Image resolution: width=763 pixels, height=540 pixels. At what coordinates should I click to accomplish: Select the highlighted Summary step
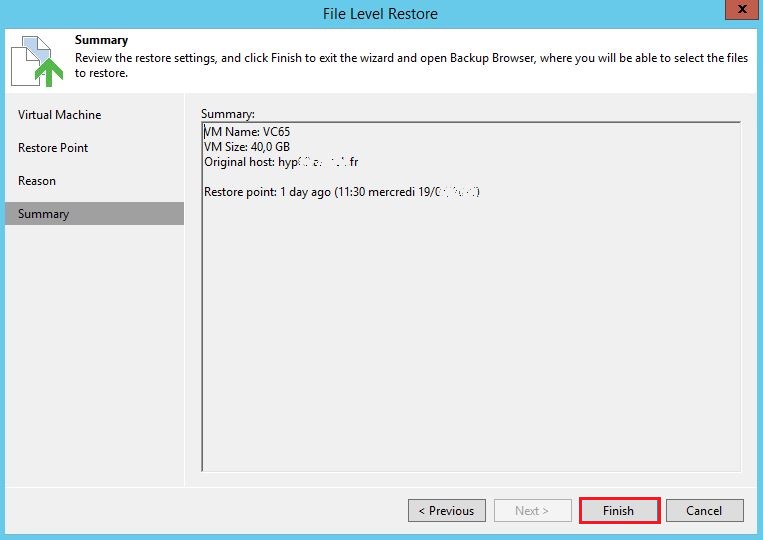(94, 214)
